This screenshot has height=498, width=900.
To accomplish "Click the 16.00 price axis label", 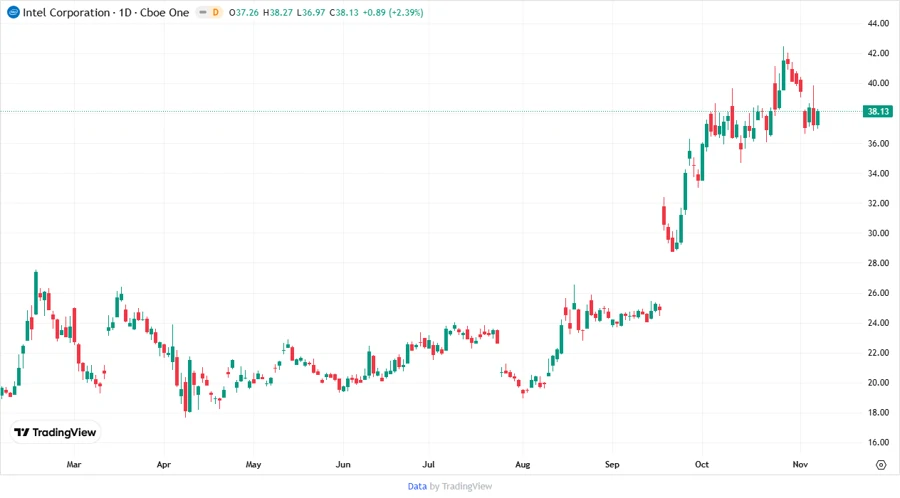I will [878, 442].
